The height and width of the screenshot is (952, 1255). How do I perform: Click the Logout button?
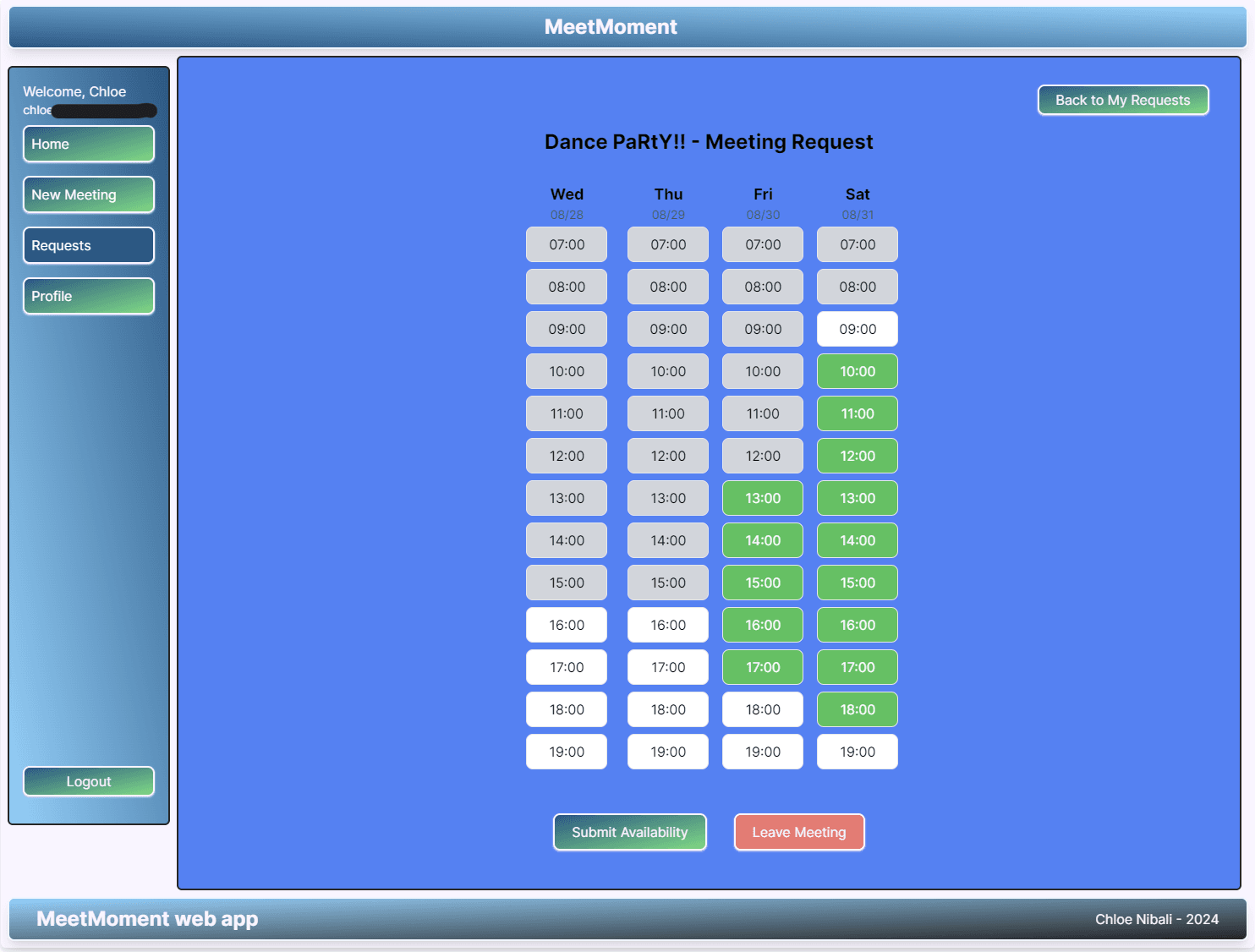coord(88,781)
